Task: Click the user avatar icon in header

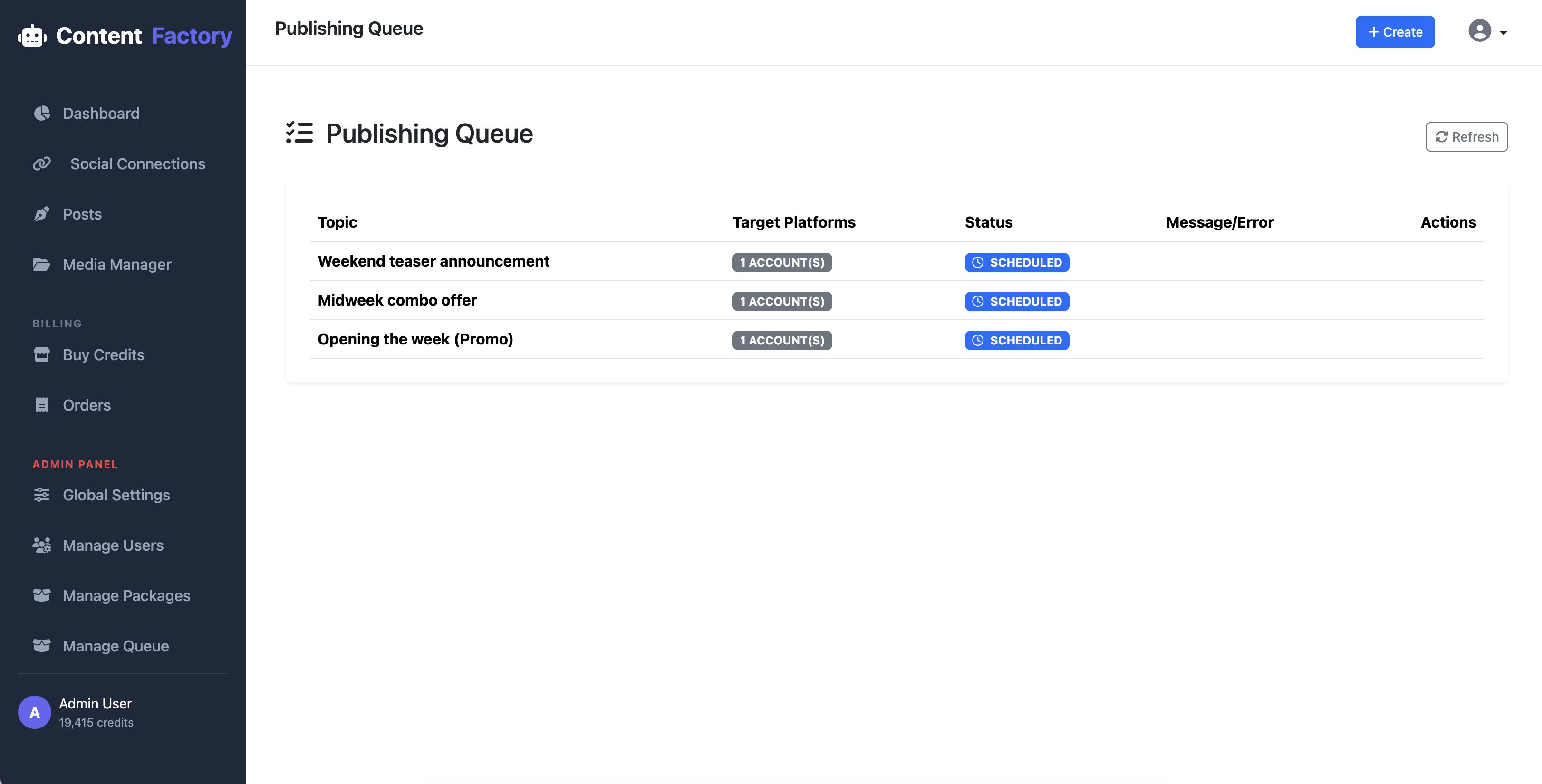Action: pos(1479,31)
